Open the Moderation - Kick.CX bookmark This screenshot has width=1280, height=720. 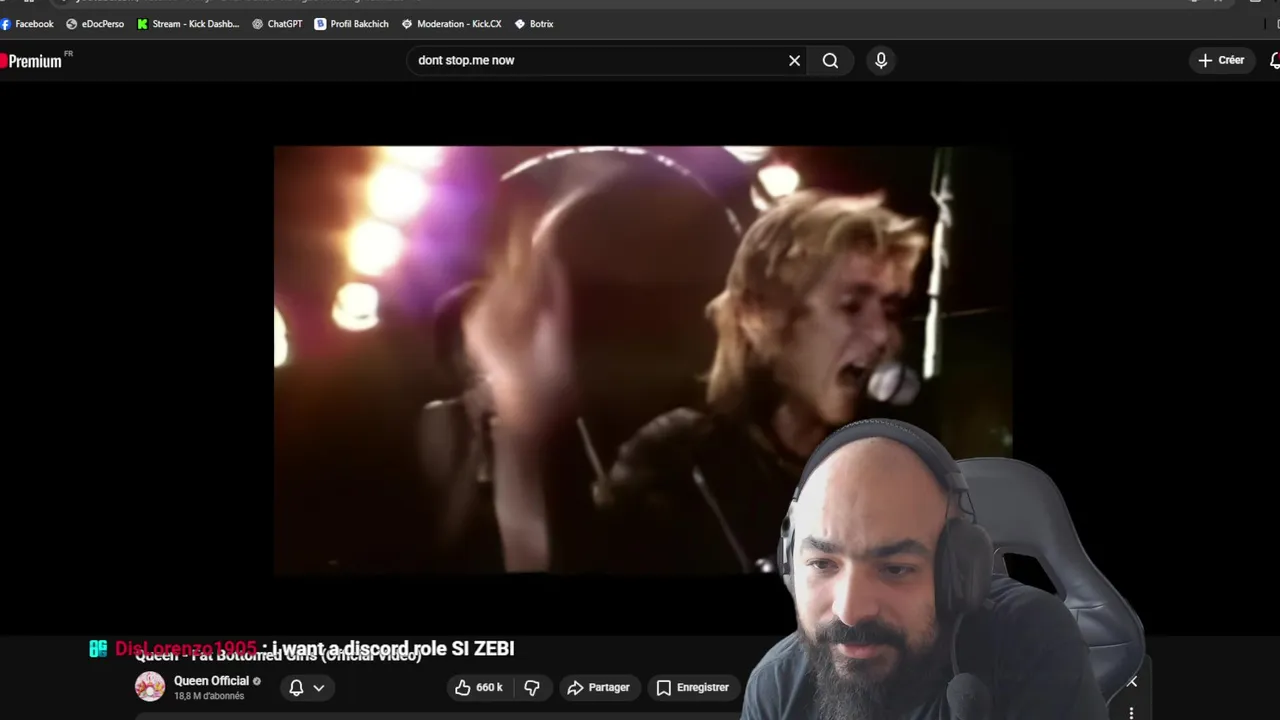[451, 24]
